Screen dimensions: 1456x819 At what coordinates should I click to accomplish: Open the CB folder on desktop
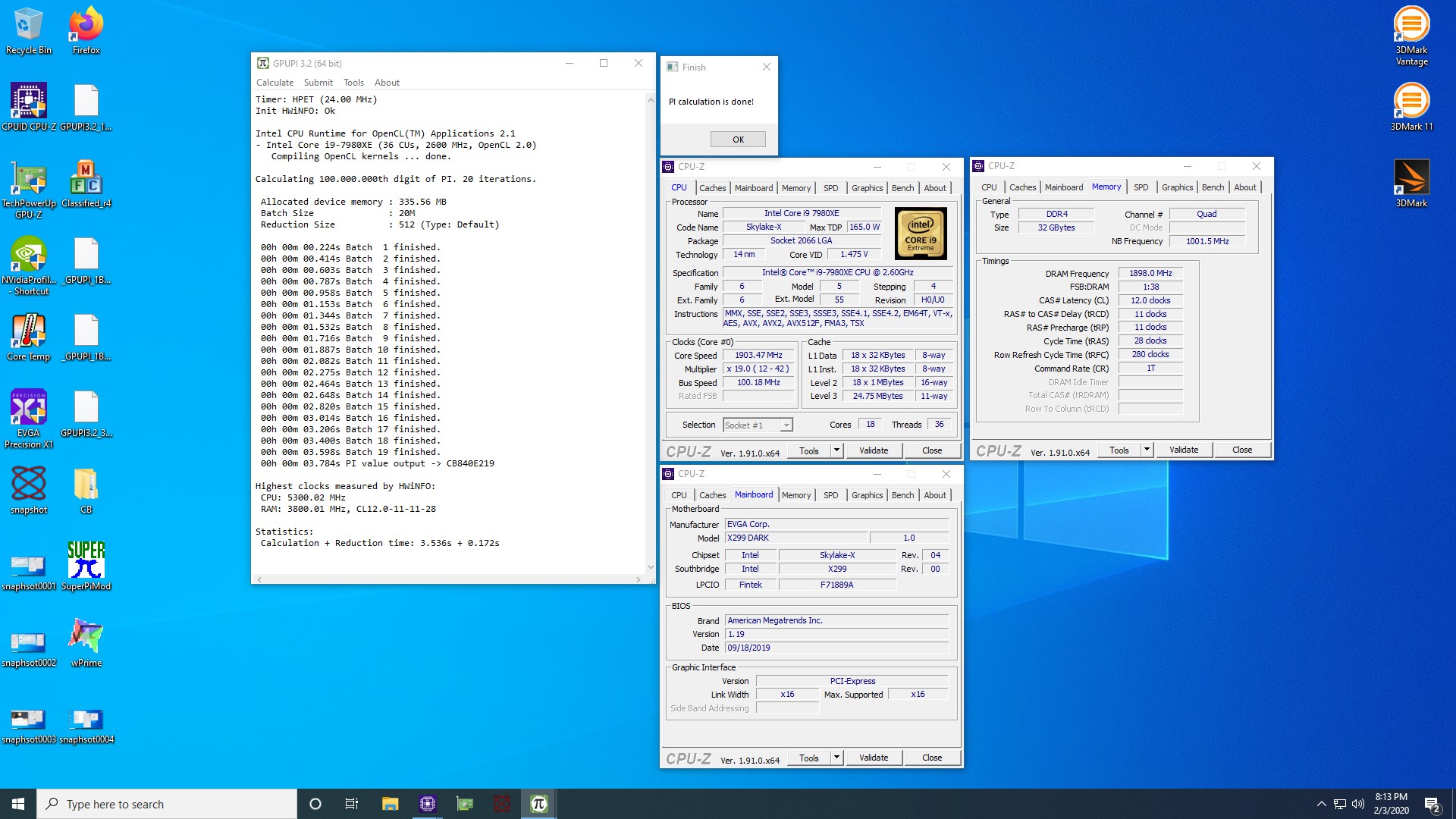[x=86, y=490]
